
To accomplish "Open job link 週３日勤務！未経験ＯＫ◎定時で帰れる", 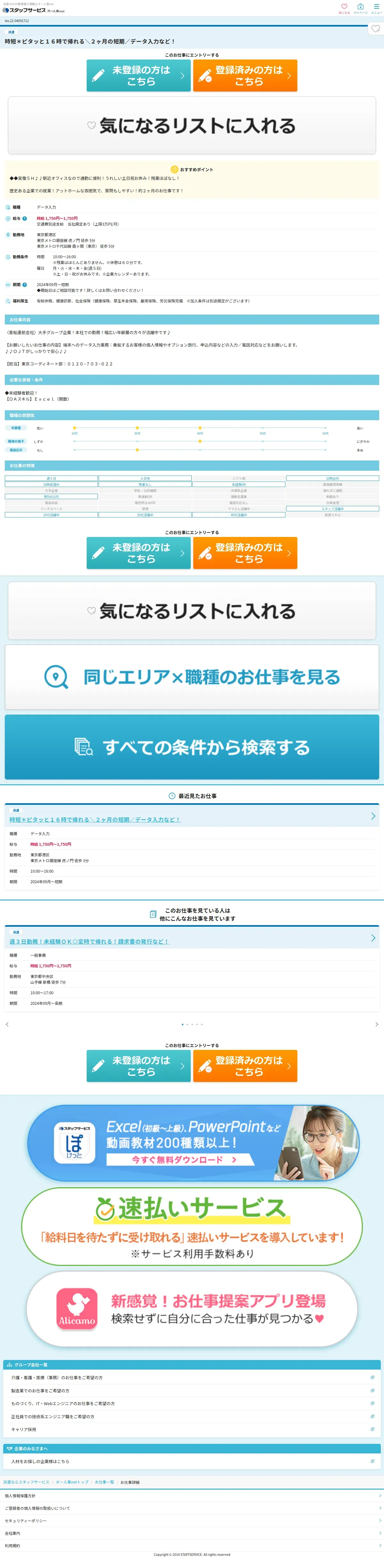I will [90, 942].
